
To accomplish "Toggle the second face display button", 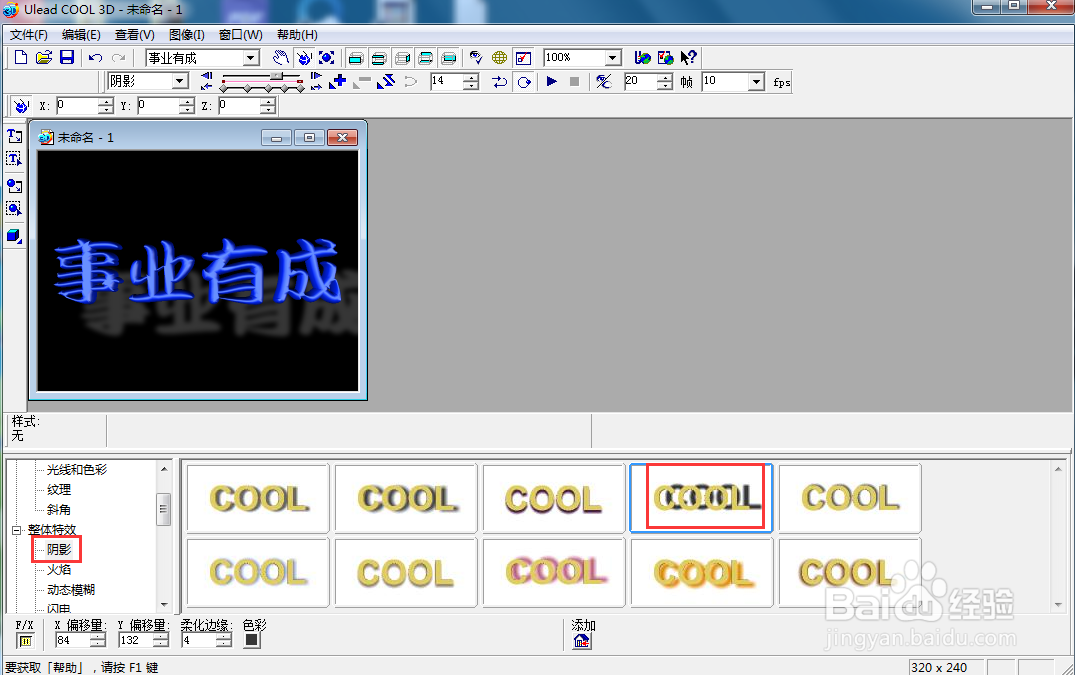I will tap(378, 58).
